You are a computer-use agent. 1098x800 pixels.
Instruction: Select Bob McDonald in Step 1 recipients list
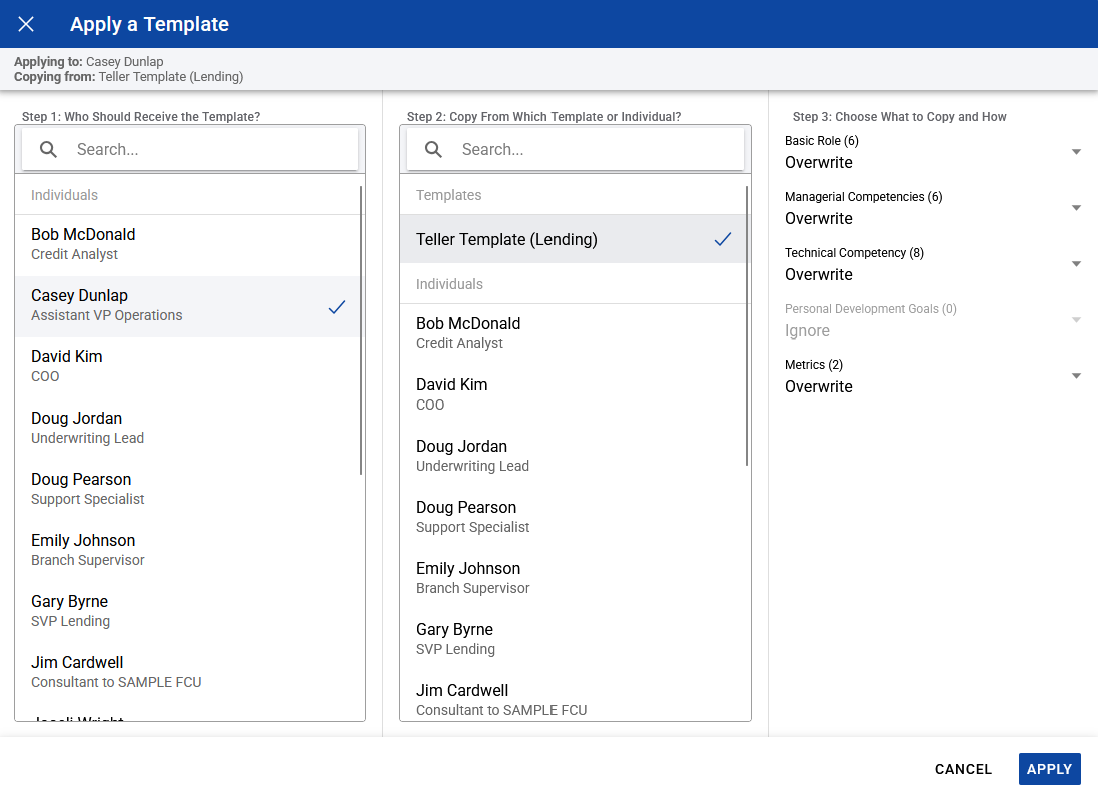(x=187, y=244)
